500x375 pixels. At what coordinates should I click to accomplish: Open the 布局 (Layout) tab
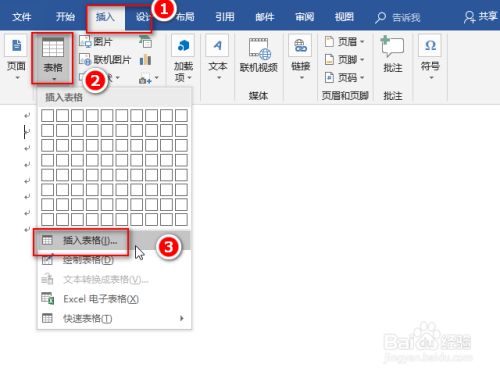[185, 17]
